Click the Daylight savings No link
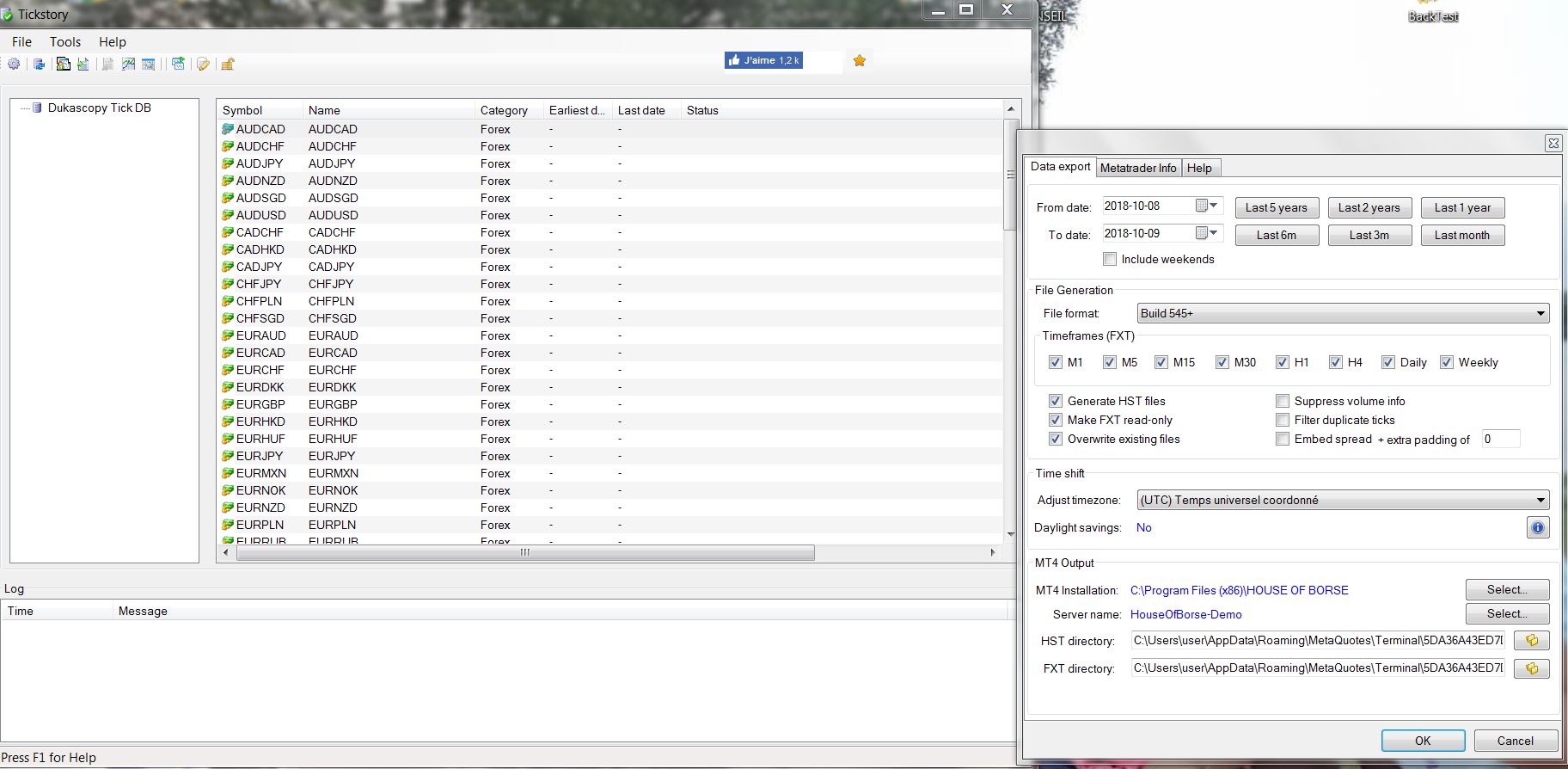1568x769 pixels. [1144, 527]
